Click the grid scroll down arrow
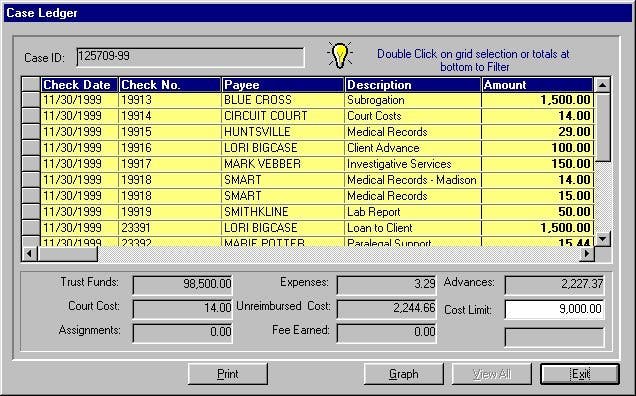The height and width of the screenshot is (396, 636). [x=602, y=239]
